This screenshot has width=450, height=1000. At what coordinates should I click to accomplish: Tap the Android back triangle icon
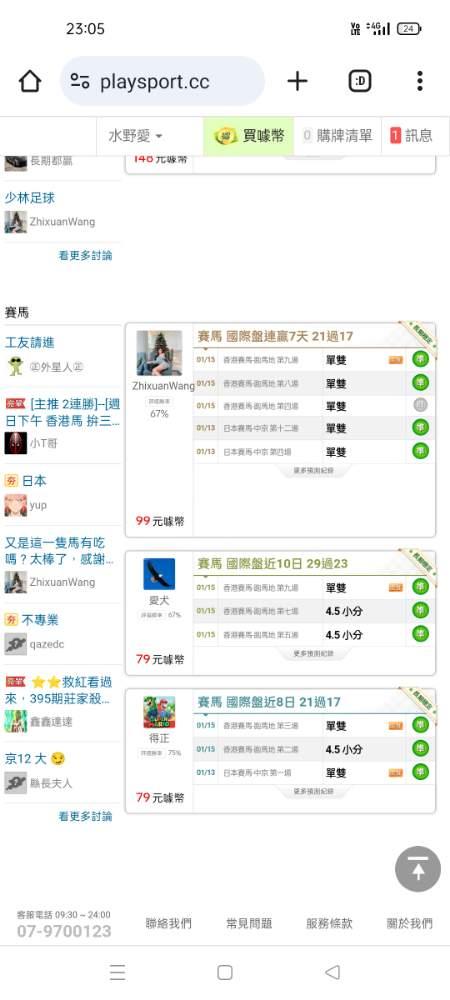332,972
